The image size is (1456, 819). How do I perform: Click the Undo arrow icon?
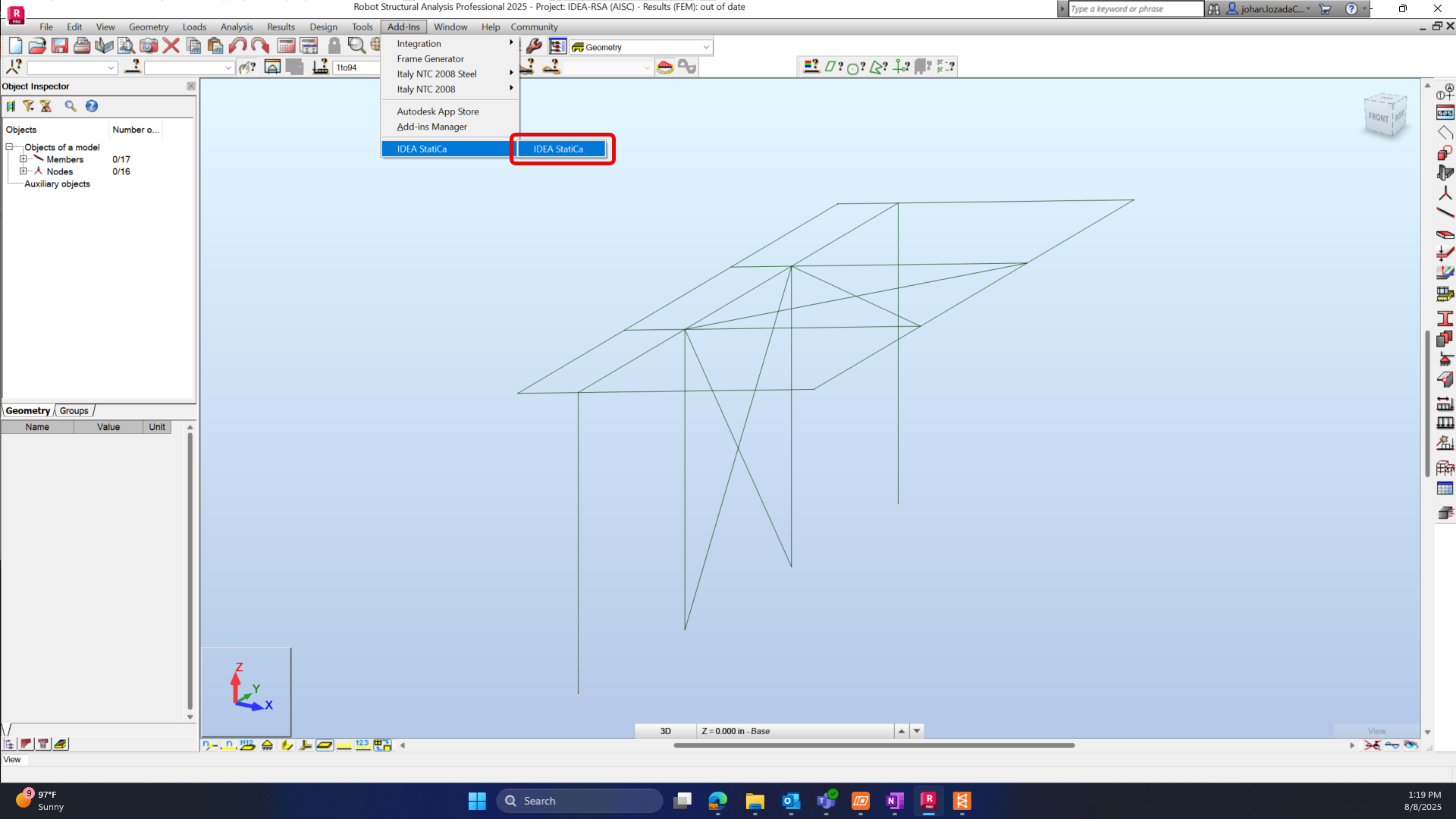point(237,46)
